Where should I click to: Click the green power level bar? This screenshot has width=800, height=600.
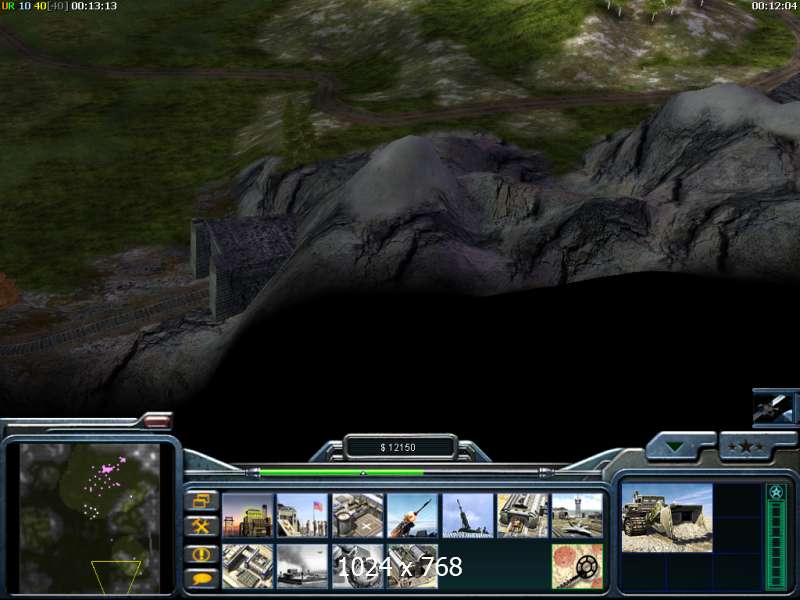tap(341, 472)
